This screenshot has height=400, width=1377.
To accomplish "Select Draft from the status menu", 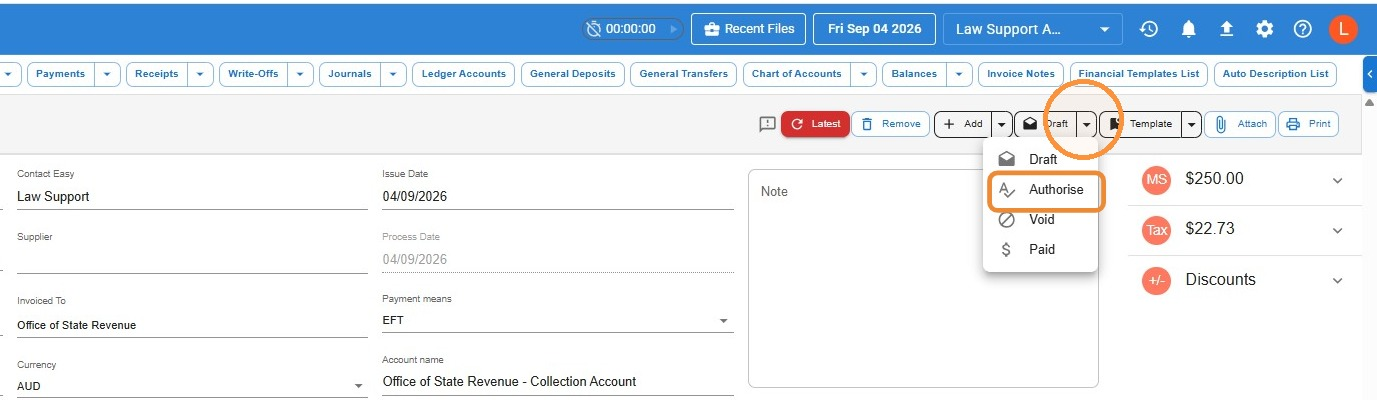I will point(1040,159).
